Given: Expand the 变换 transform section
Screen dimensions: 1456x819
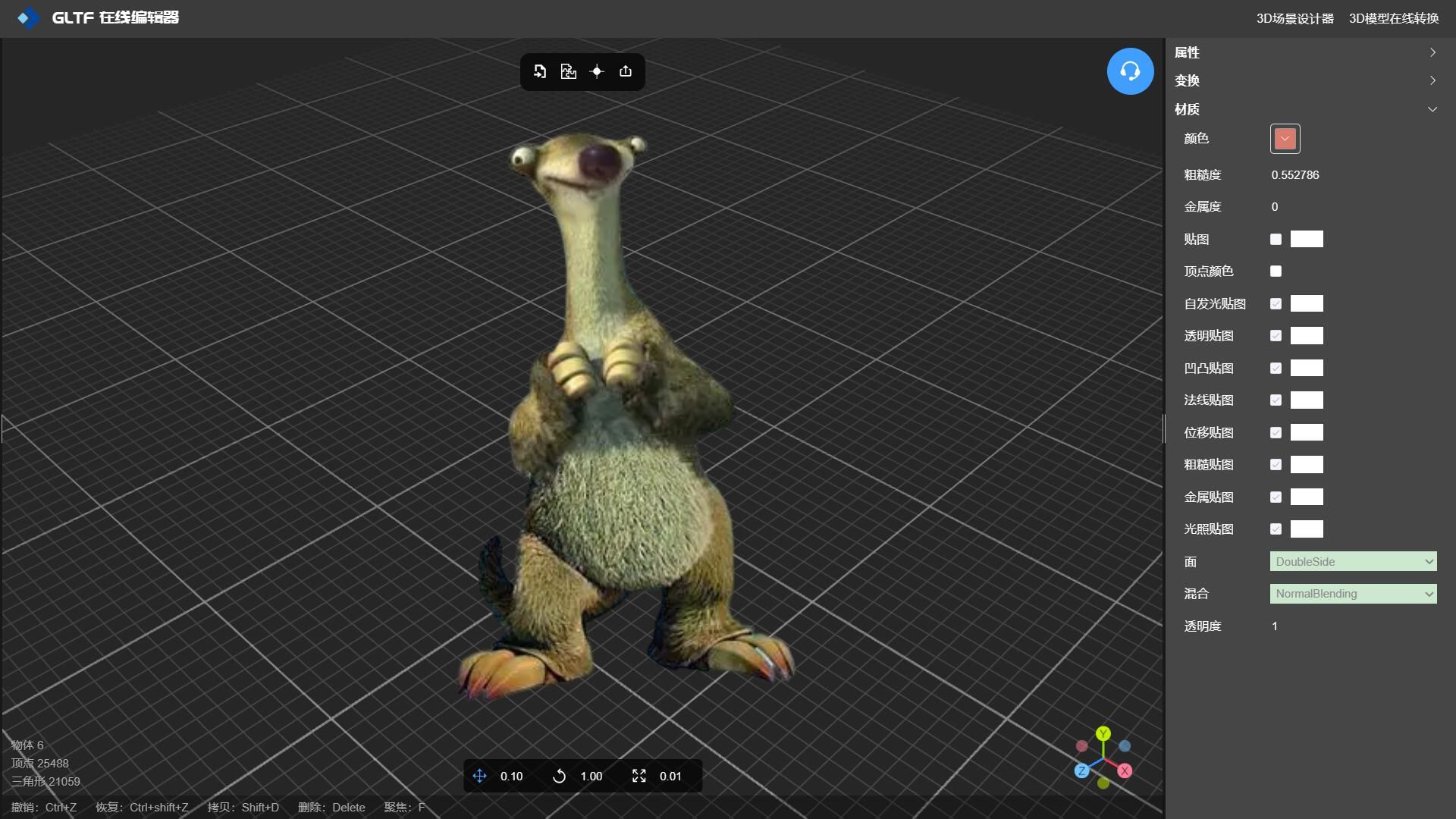Looking at the screenshot, I should coord(1306,80).
